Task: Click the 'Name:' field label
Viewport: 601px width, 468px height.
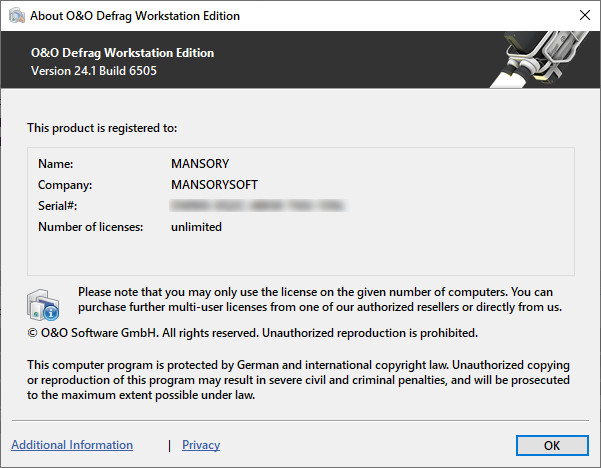Action: 56,163
